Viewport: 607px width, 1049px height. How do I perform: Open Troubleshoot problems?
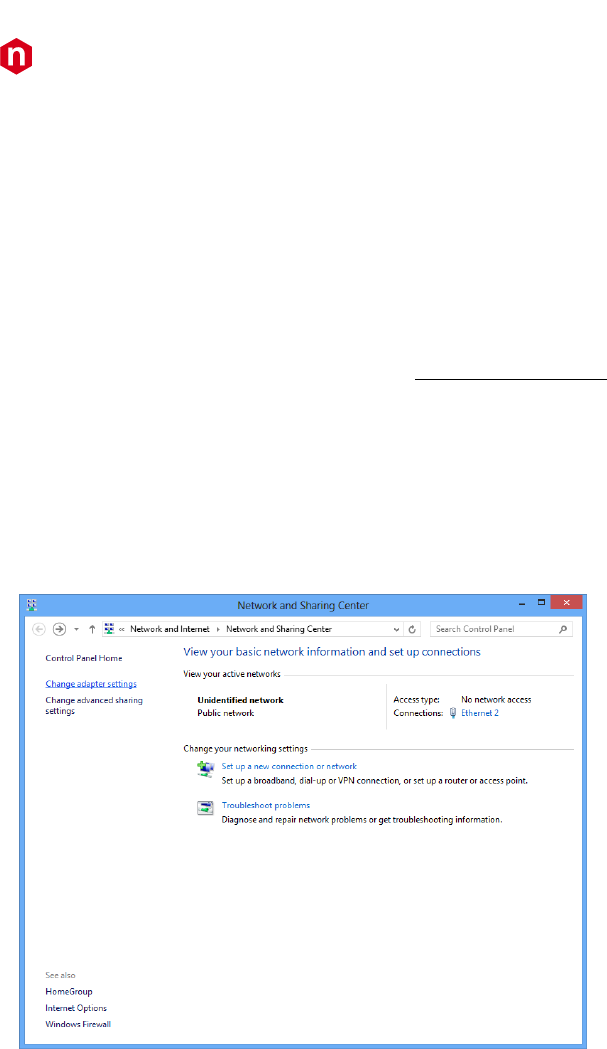266,805
